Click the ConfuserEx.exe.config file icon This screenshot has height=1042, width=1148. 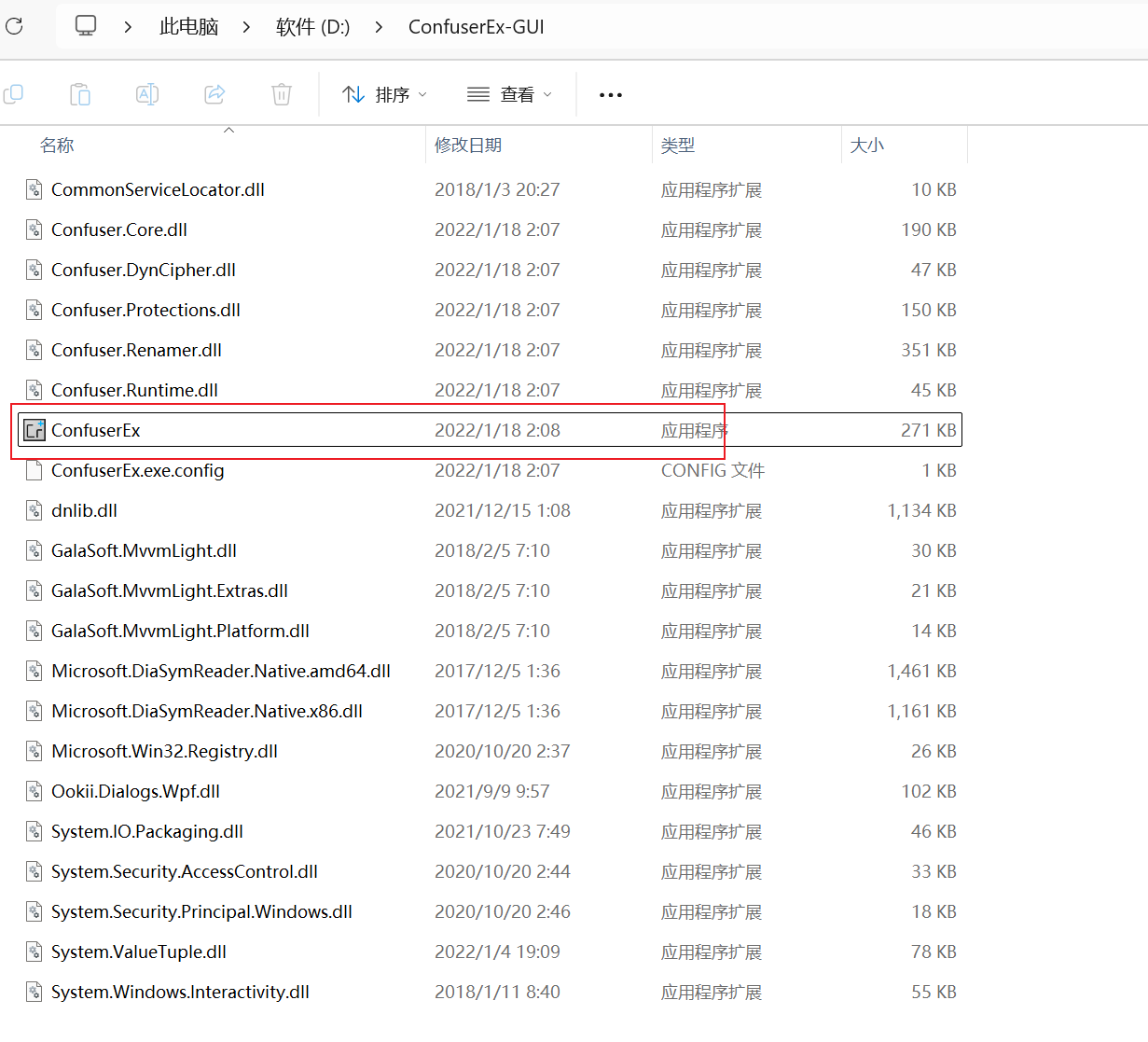(35, 470)
